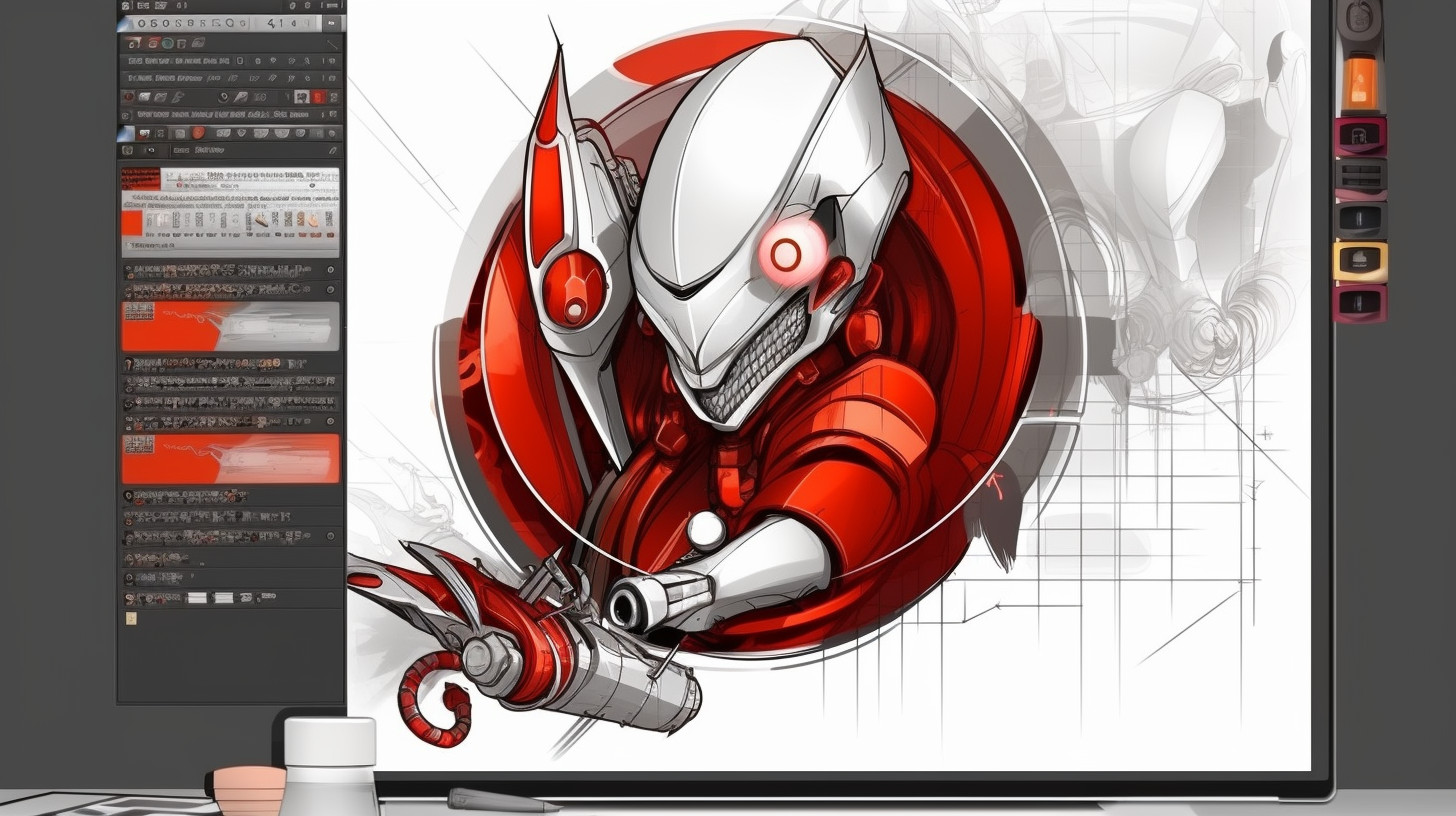This screenshot has height=816, width=1456.
Task: Click the dark grid button on right strip
Action: tap(1360, 179)
